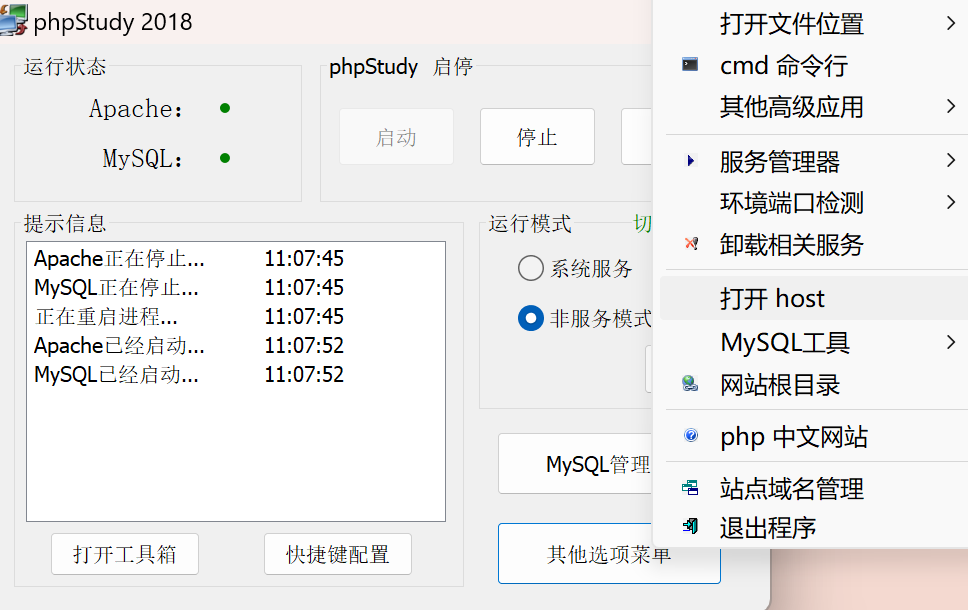This screenshot has width=968, height=610.
Task: Click the 停止 button
Action: (537, 136)
